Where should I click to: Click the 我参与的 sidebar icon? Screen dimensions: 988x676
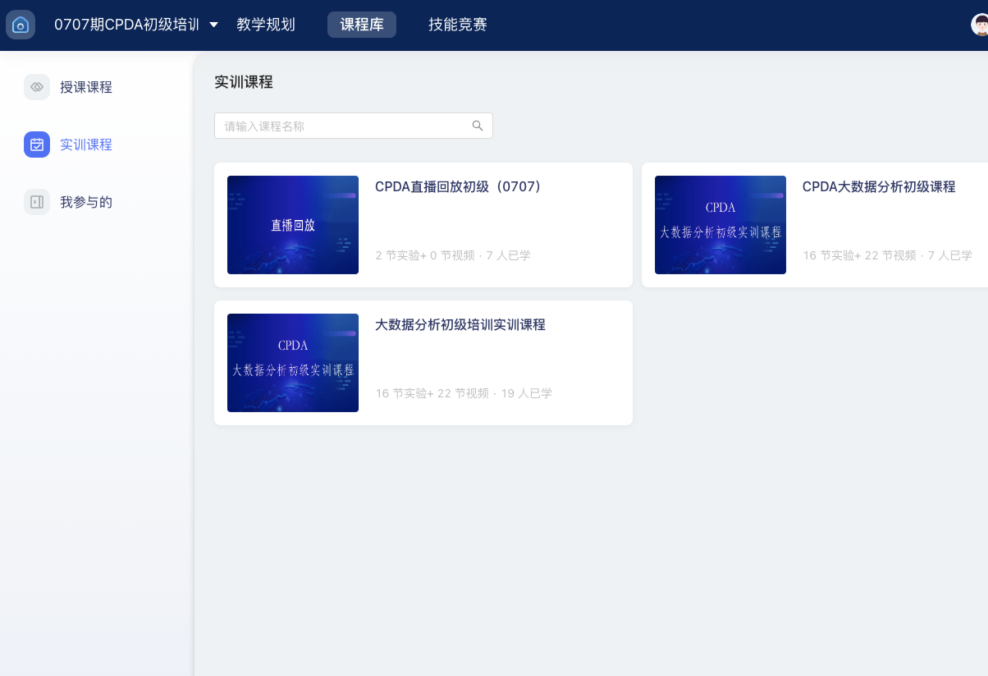37,202
